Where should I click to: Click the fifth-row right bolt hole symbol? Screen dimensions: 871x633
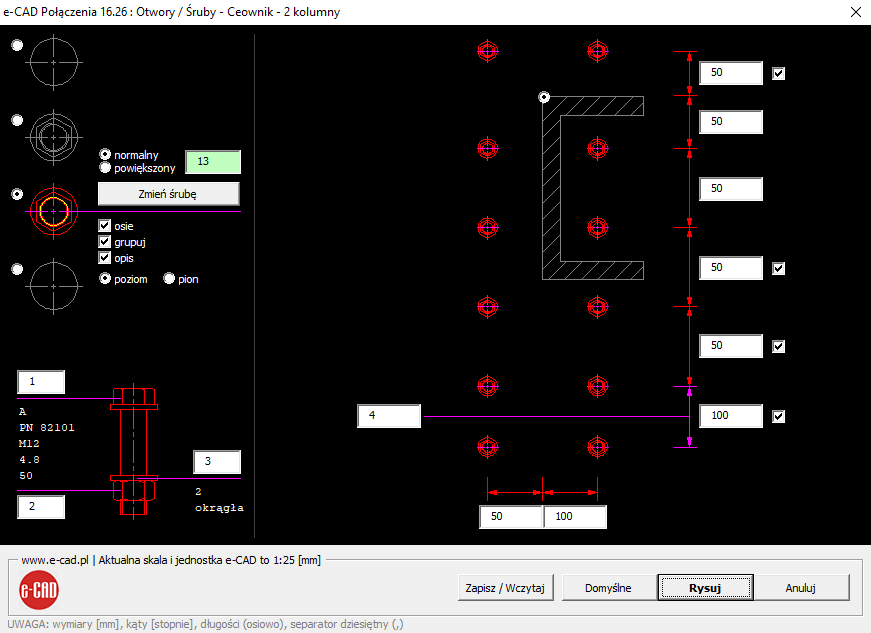click(x=598, y=386)
